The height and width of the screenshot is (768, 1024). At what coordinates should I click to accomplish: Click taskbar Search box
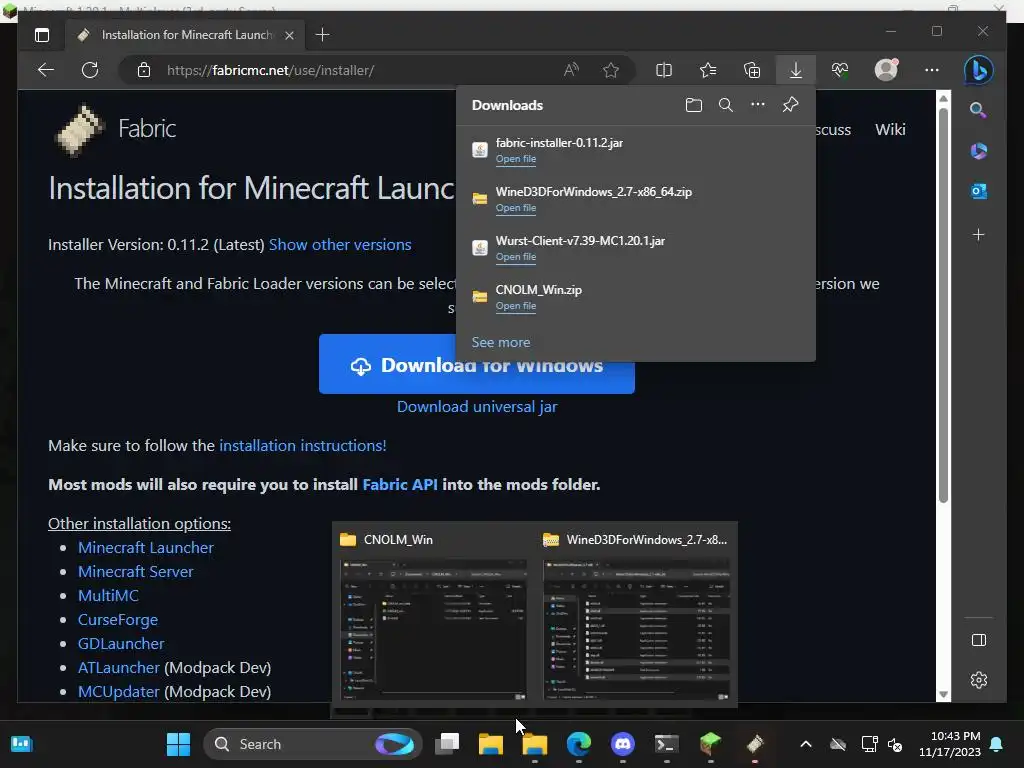pyautogui.click(x=312, y=744)
